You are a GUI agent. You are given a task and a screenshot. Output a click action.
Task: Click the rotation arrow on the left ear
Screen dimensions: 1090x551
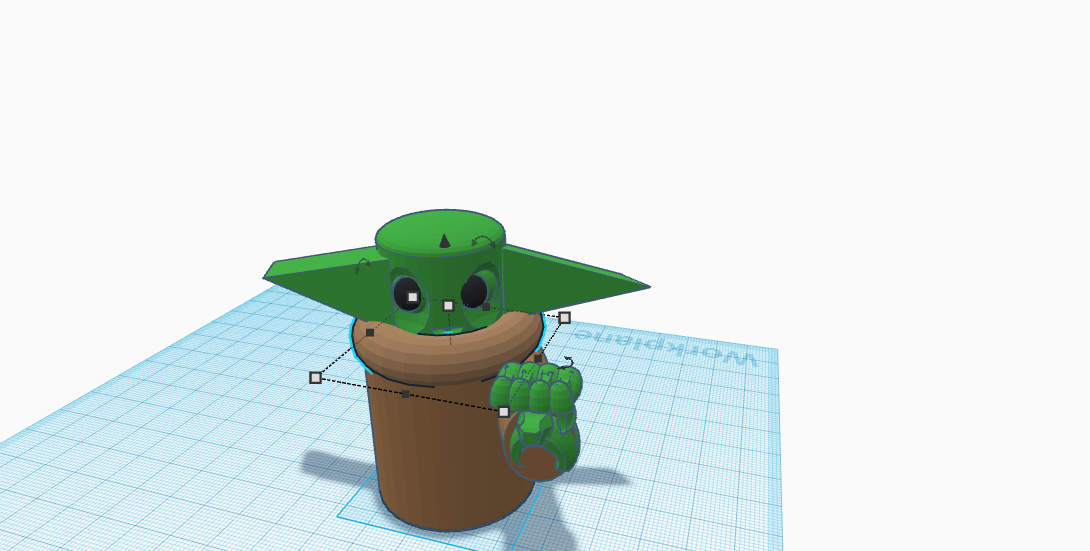362,266
